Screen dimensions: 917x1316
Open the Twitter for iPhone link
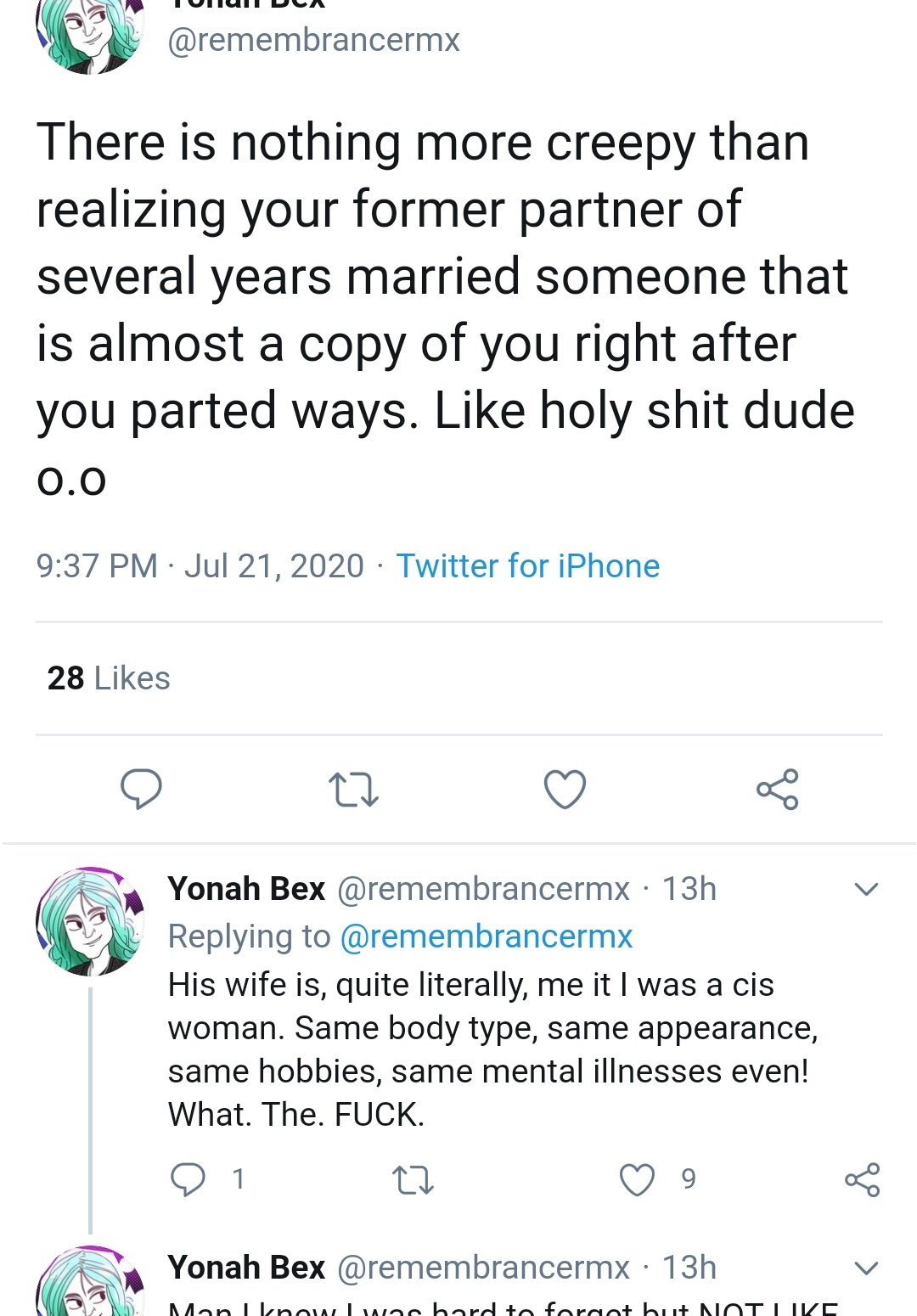pyautogui.click(x=528, y=566)
